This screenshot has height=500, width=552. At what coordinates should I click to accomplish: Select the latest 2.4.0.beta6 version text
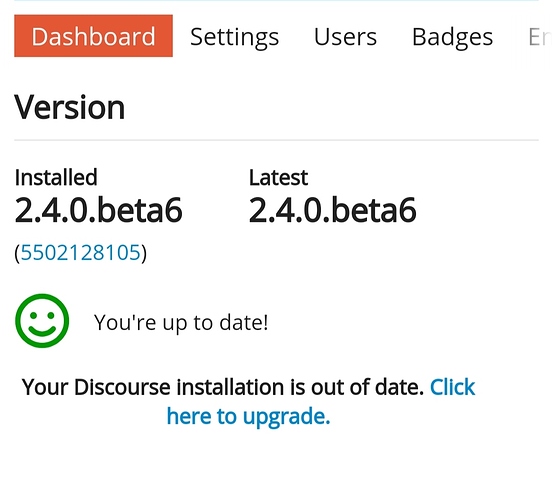coord(333,210)
